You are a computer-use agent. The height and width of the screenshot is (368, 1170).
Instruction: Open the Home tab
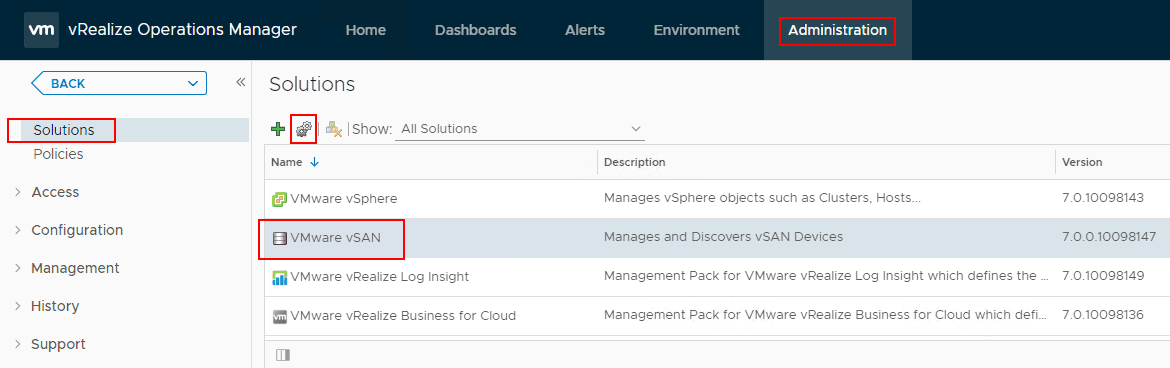(x=366, y=31)
